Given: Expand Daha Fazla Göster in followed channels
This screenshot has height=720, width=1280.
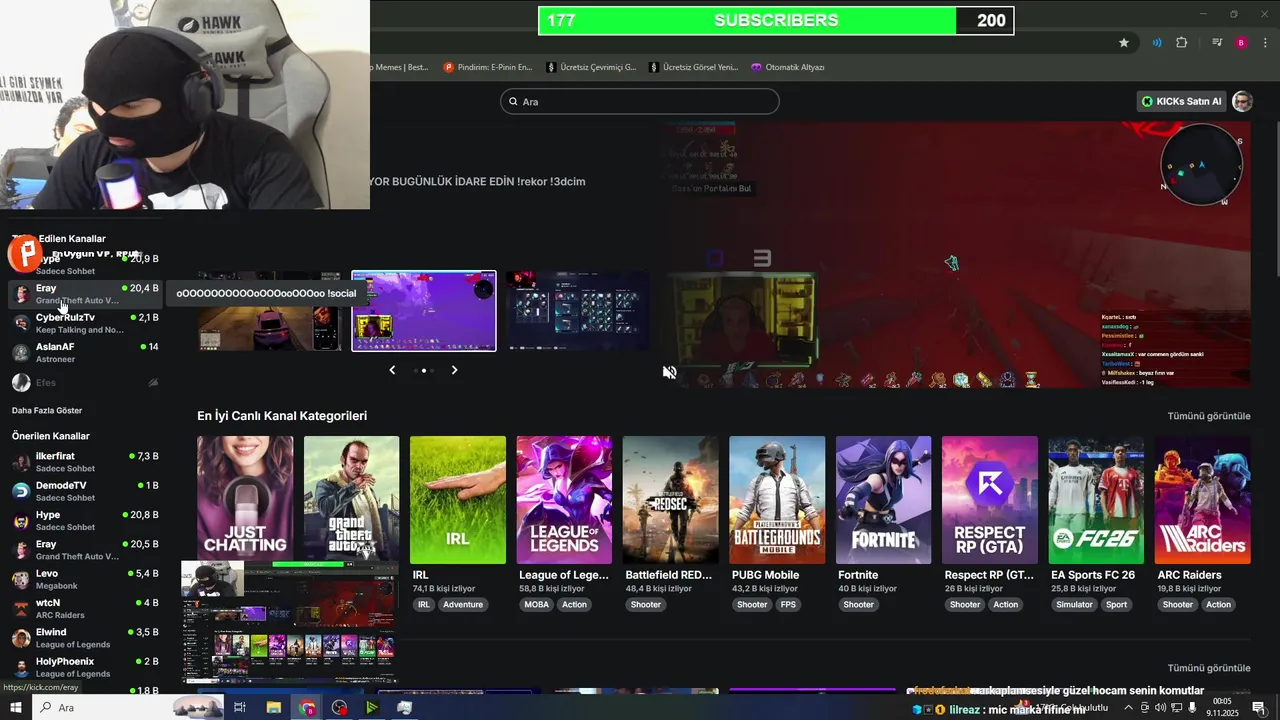Looking at the screenshot, I should (47, 410).
